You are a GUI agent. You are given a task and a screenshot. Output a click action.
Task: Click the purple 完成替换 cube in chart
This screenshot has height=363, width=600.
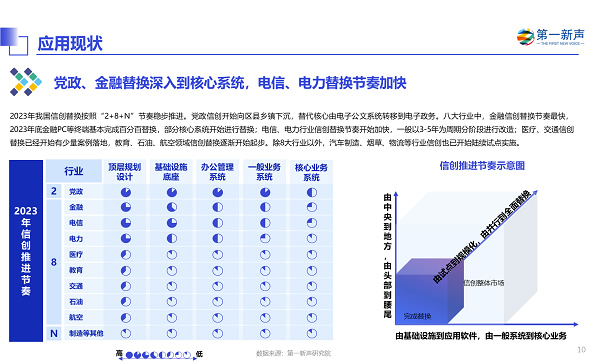point(430,291)
